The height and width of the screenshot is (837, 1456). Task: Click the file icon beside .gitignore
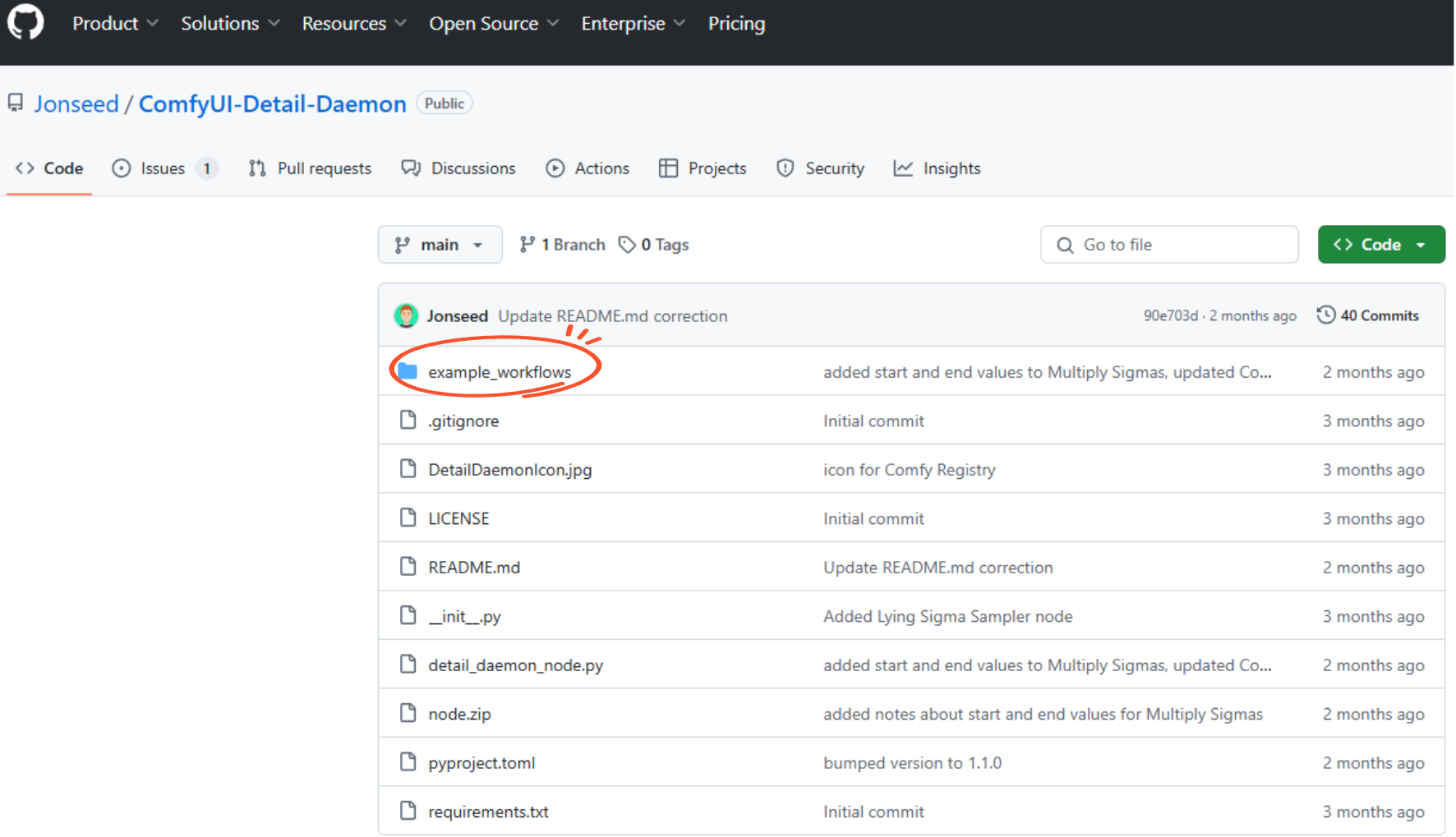(408, 421)
